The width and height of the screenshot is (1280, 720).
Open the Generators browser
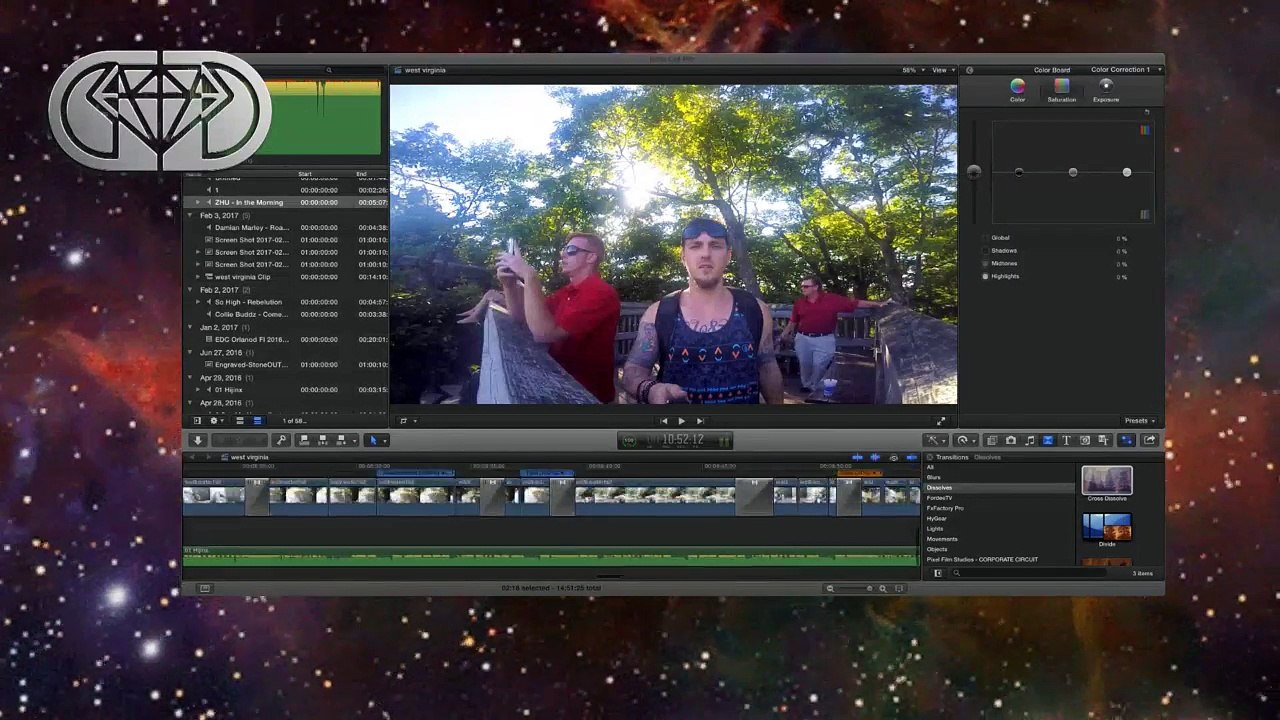pos(1085,440)
